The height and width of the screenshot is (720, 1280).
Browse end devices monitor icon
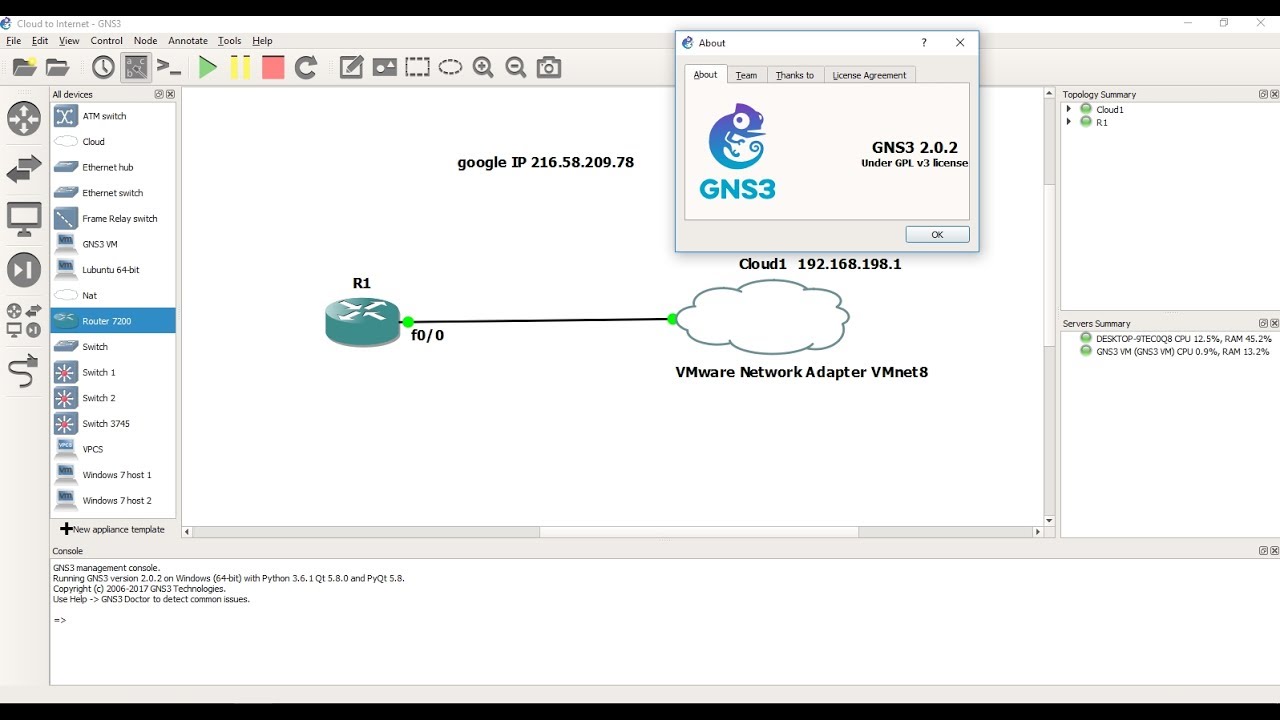[24, 219]
